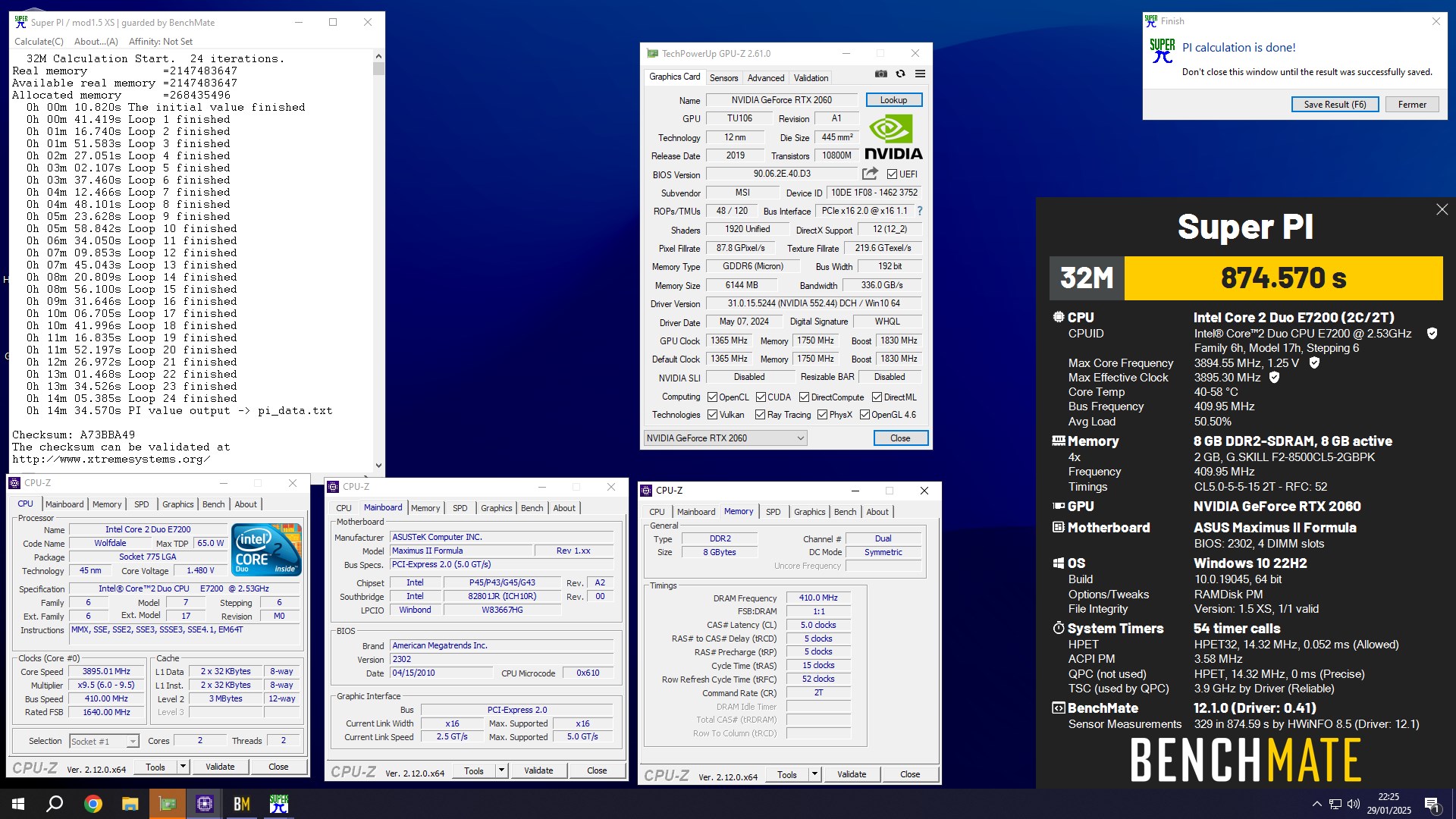Viewport: 1456px width, 819px height.
Task: Switch to the Validation tab in GPU-Z
Action: [x=811, y=78]
